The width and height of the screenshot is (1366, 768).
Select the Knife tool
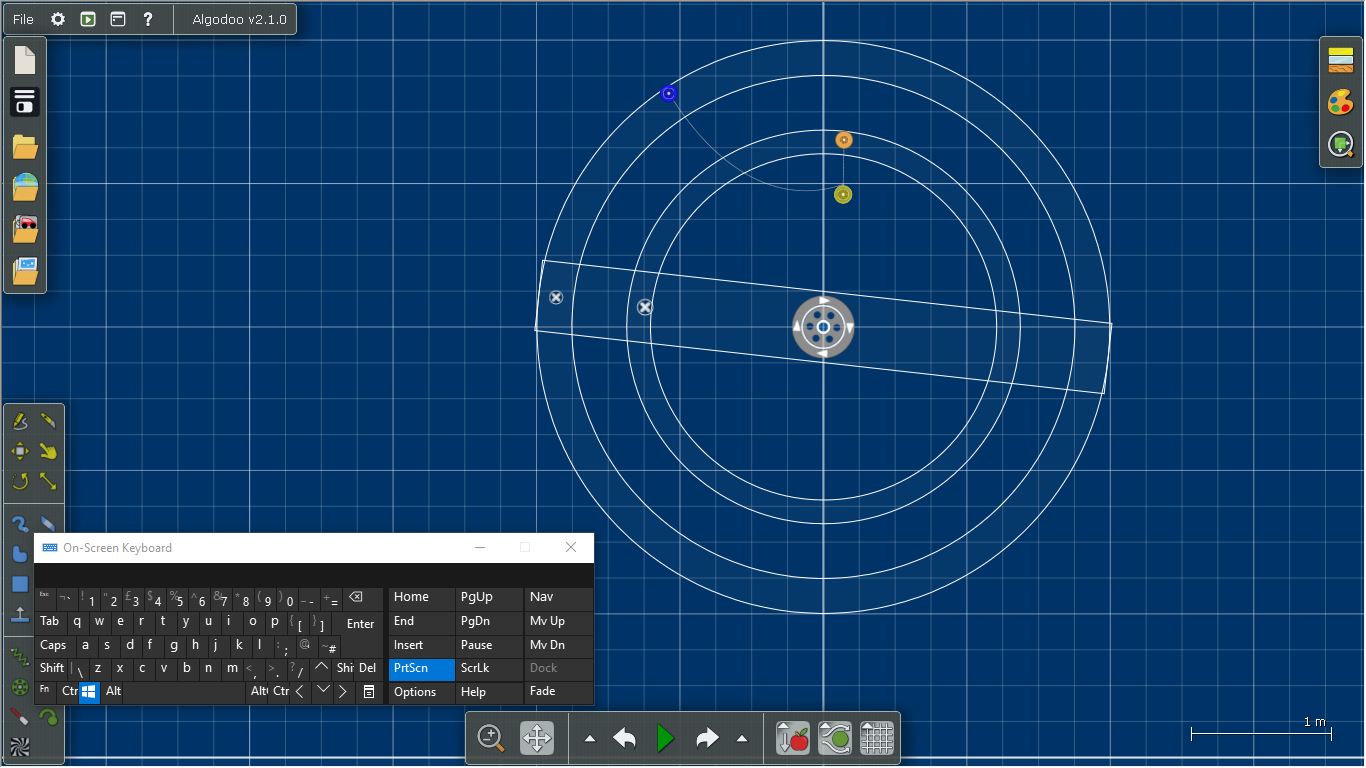tap(48, 421)
